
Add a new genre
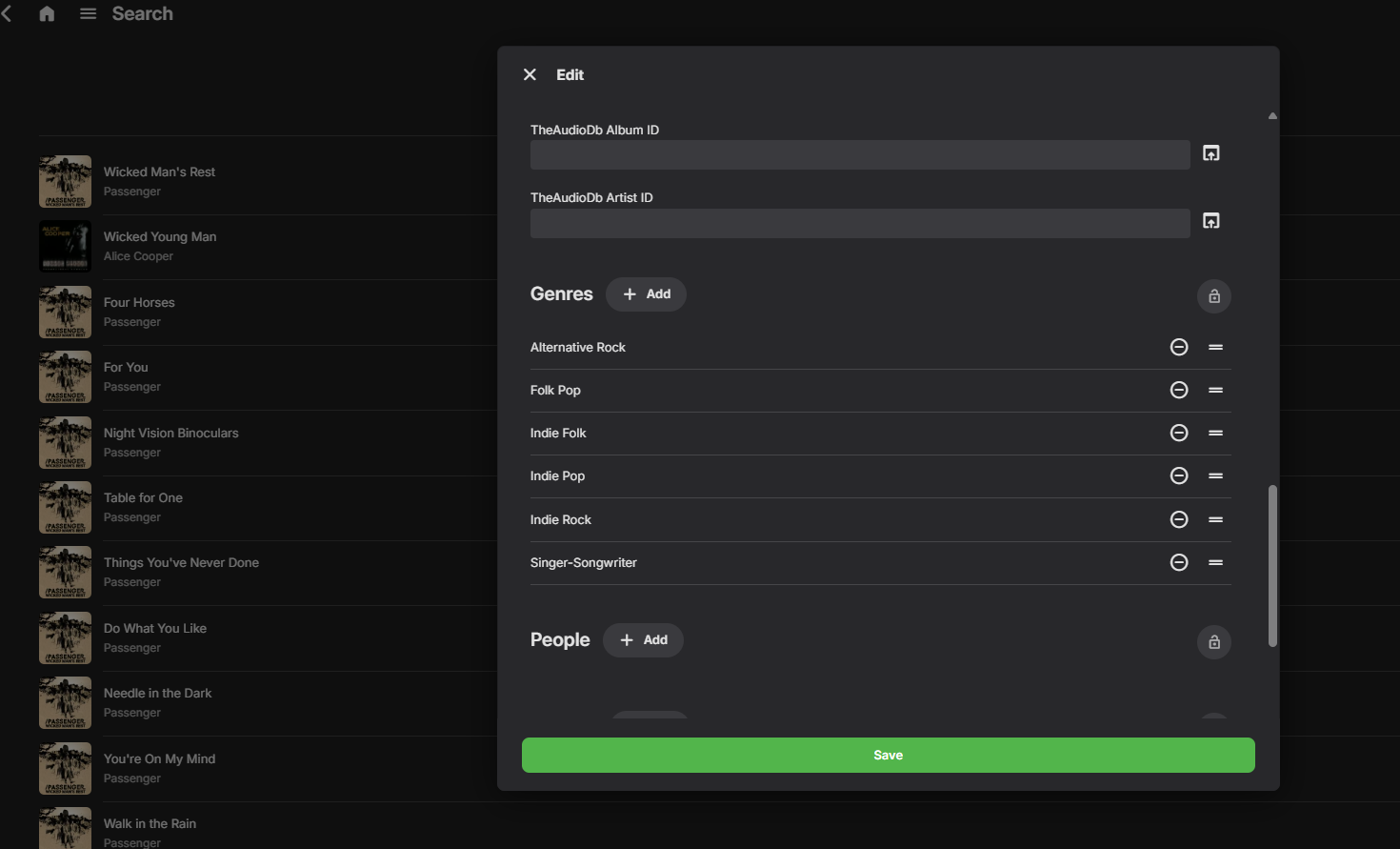coord(647,294)
